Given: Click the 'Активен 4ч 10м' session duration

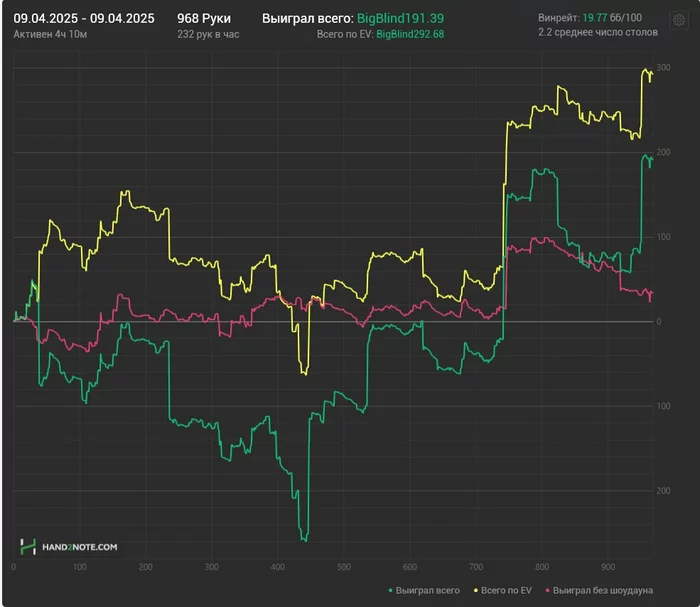Looking at the screenshot, I should click(48, 34).
